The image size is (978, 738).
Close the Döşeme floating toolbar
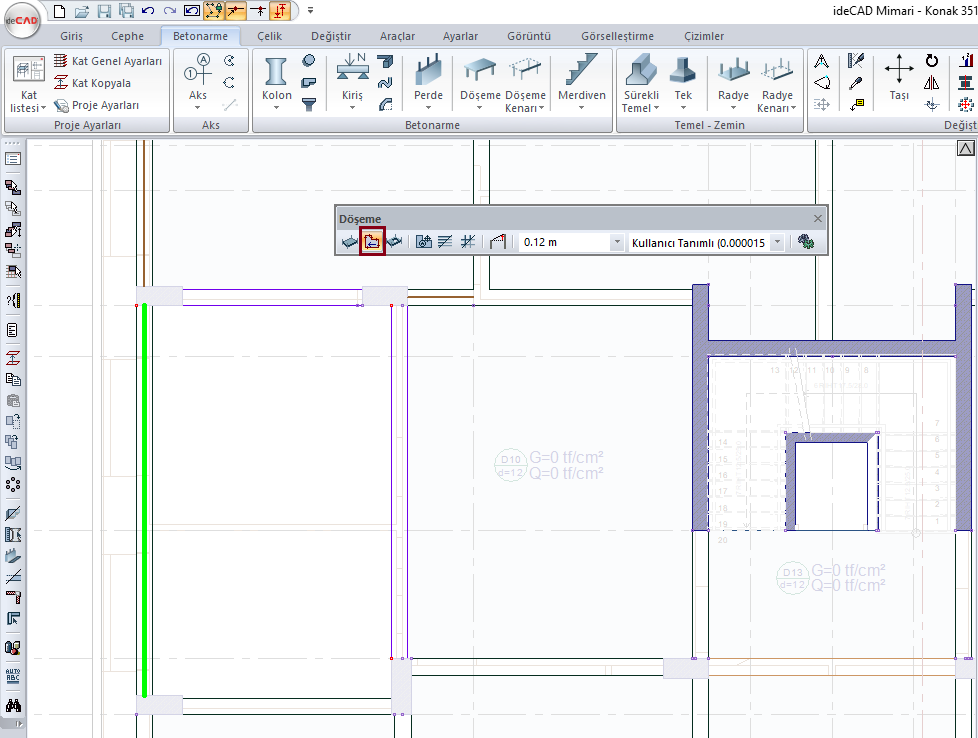point(817,218)
